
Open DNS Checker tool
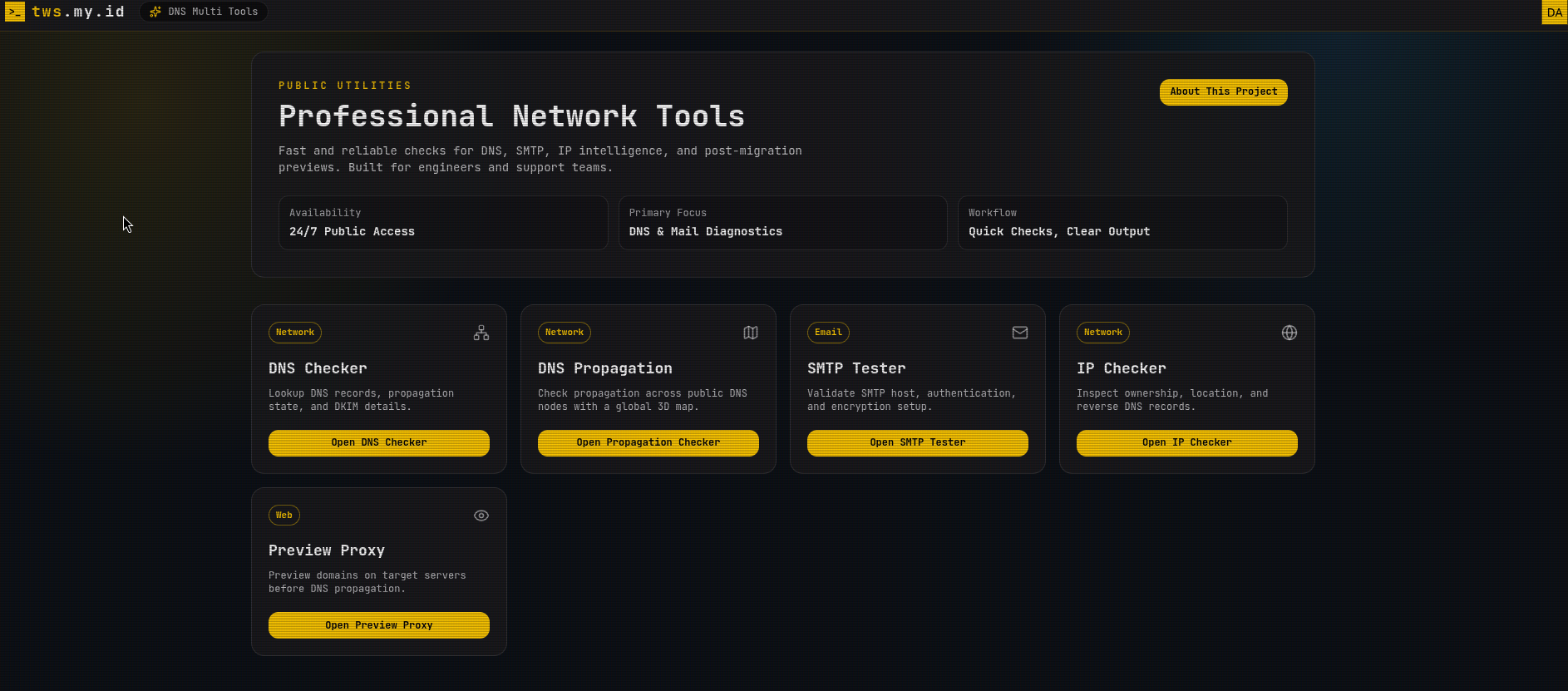point(379,442)
